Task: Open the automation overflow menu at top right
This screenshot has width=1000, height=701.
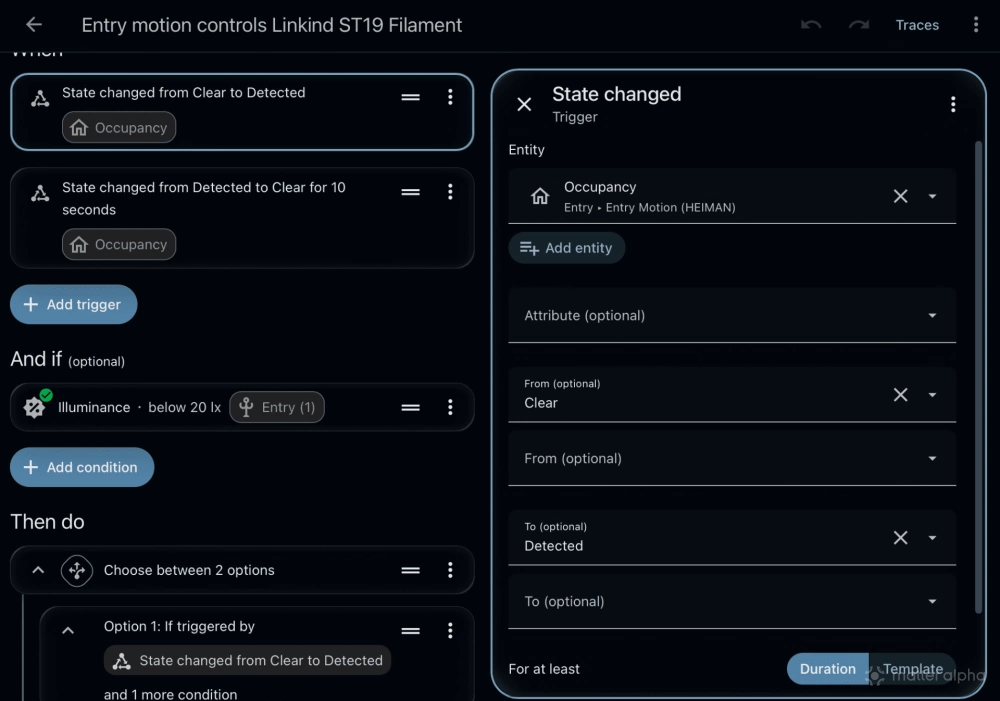Action: coord(976,25)
